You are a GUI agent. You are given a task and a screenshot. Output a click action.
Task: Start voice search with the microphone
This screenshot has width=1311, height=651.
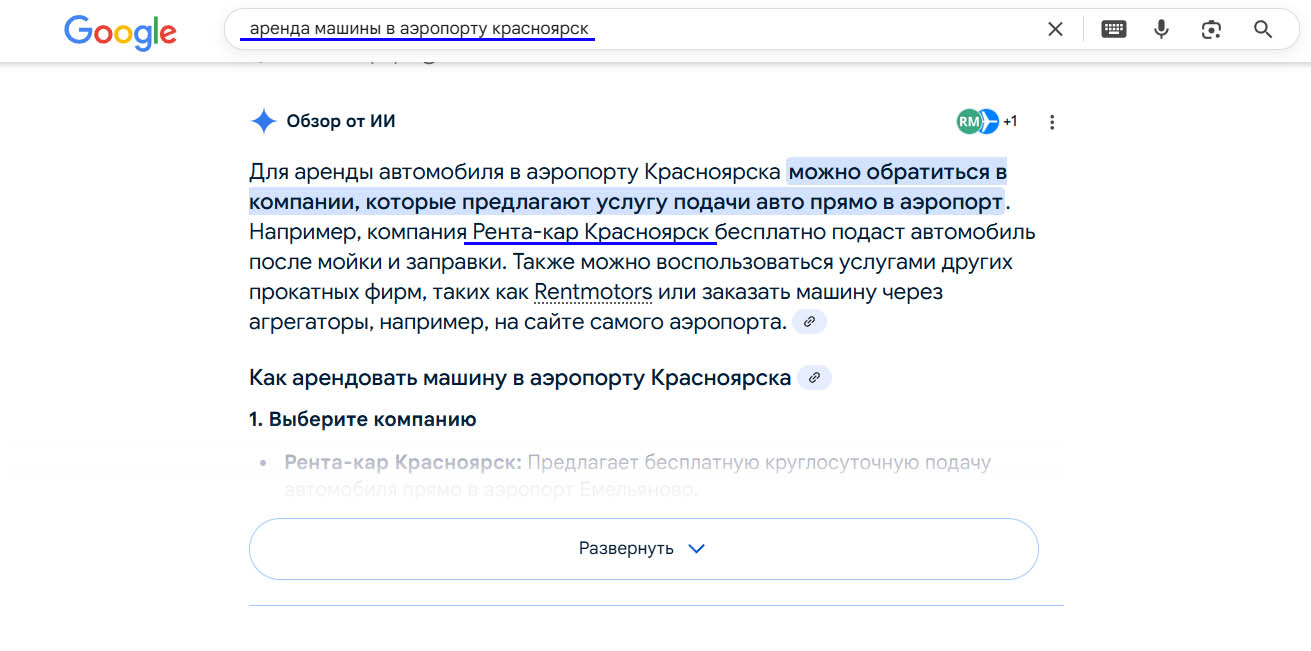1161,30
